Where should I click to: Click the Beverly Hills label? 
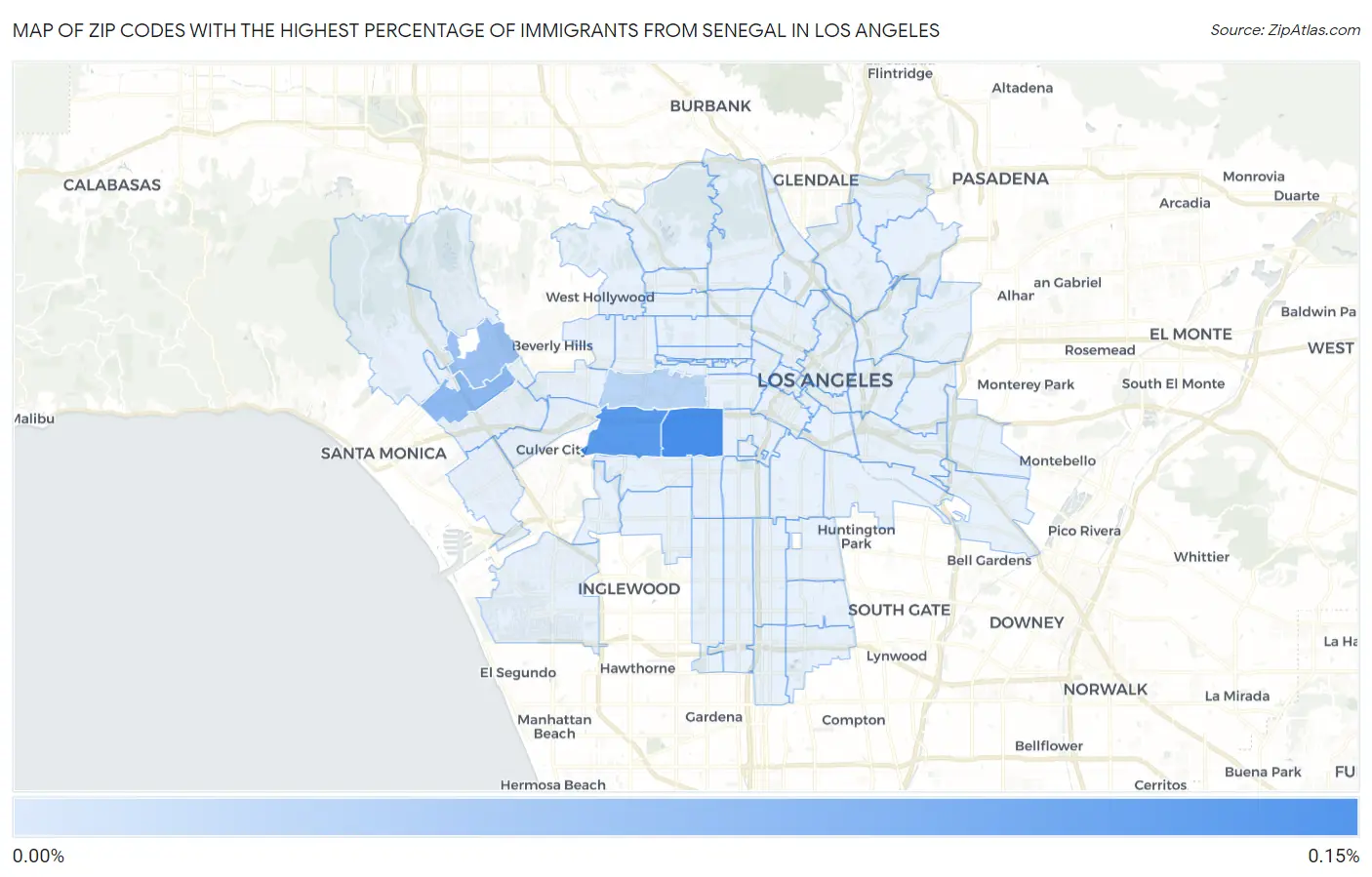point(552,345)
